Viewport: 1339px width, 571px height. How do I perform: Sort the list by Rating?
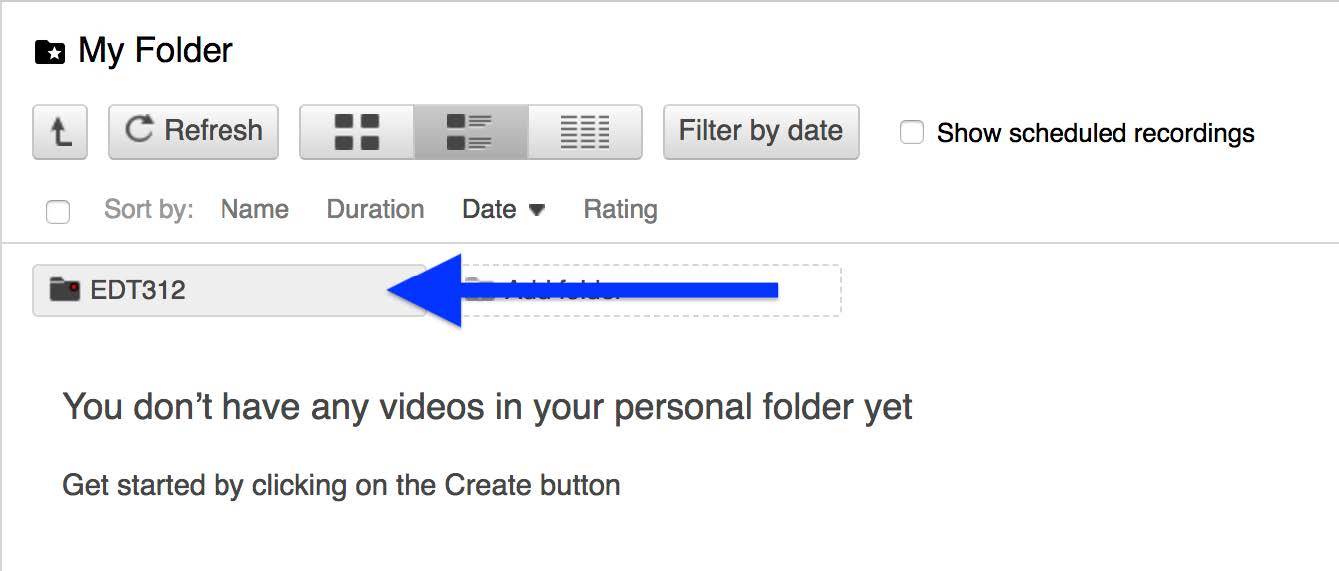[x=620, y=210]
